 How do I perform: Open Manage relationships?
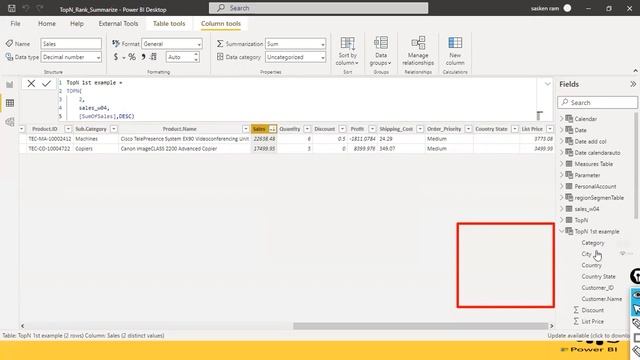[418, 51]
